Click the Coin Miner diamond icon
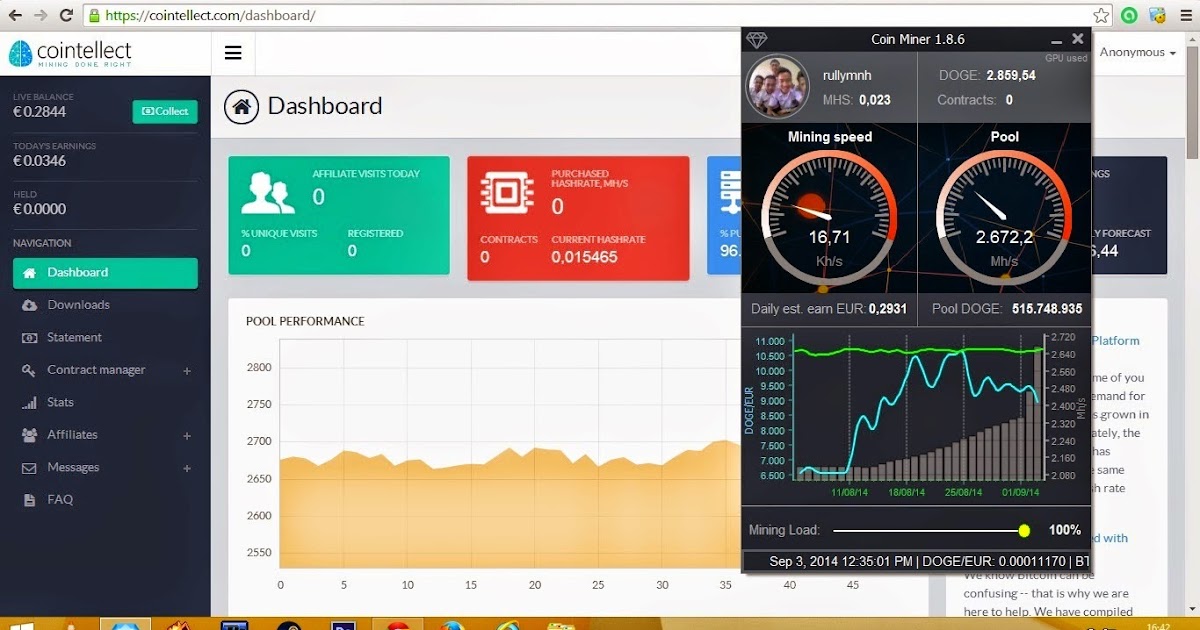 click(757, 39)
